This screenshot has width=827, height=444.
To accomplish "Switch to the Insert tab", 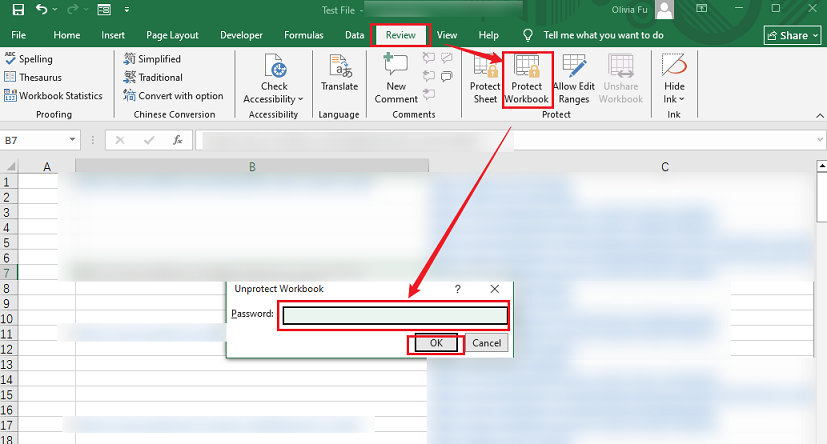I will pos(113,35).
